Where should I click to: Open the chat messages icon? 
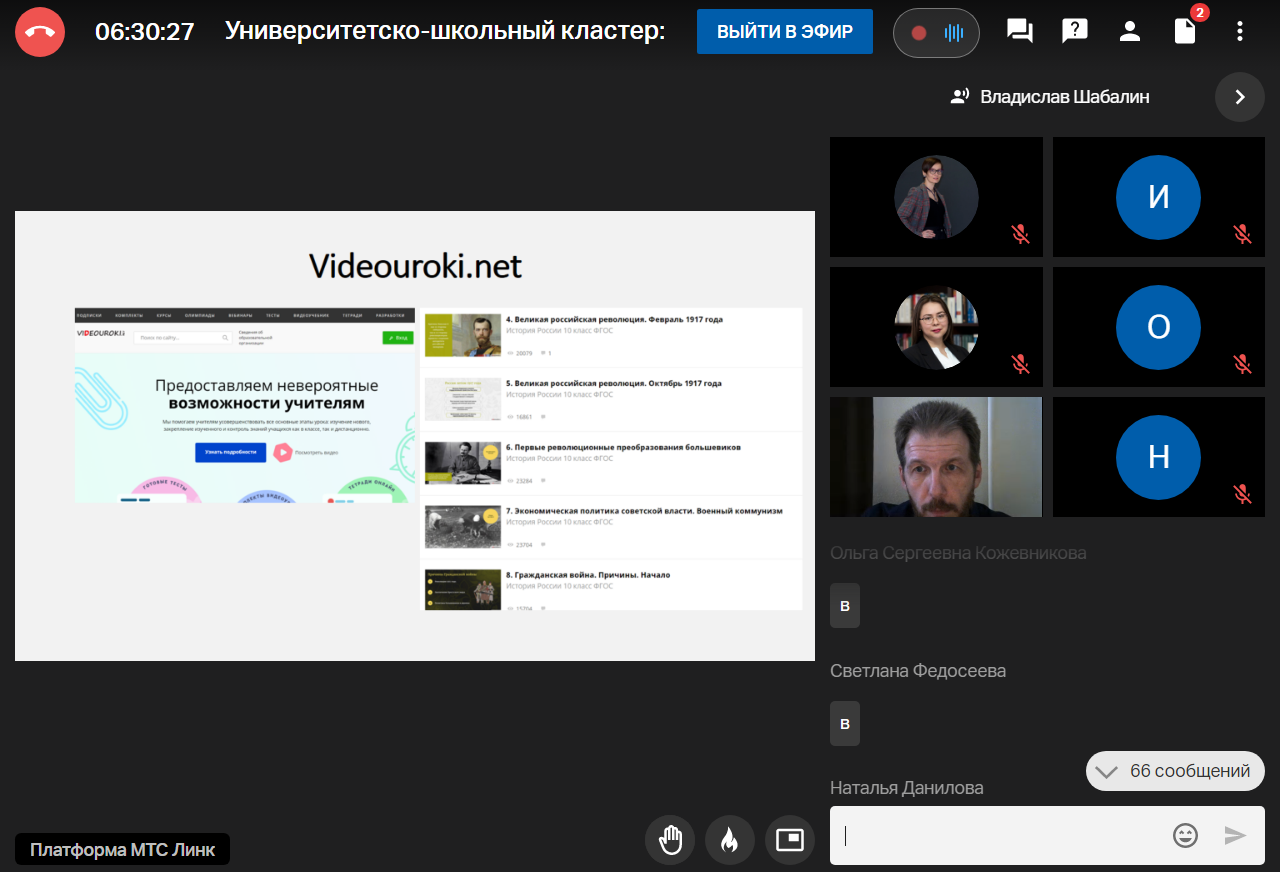(1020, 32)
